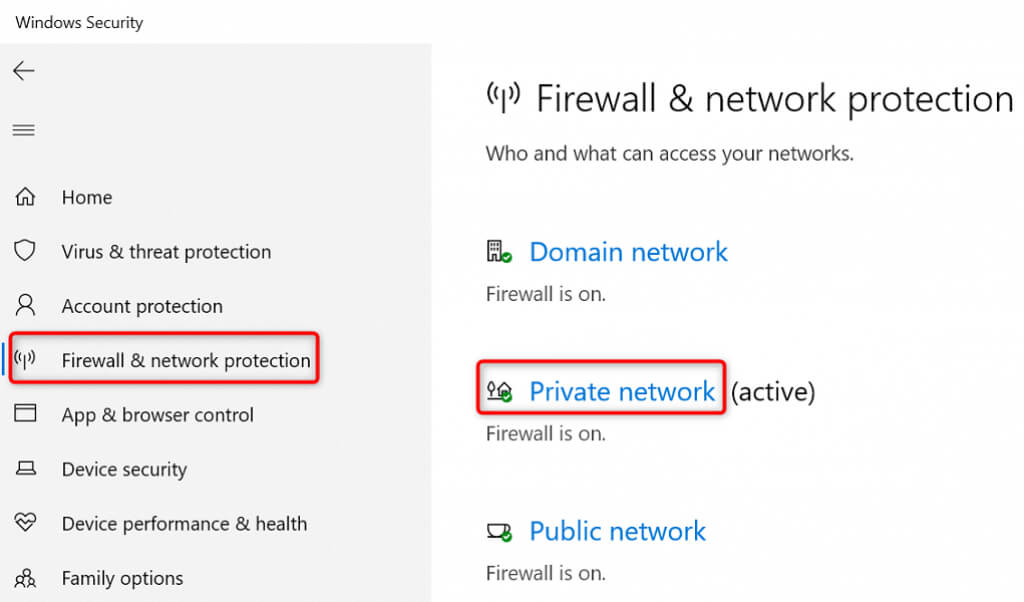Click the Family options people icon
The image size is (1024, 602).
tap(26, 577)
